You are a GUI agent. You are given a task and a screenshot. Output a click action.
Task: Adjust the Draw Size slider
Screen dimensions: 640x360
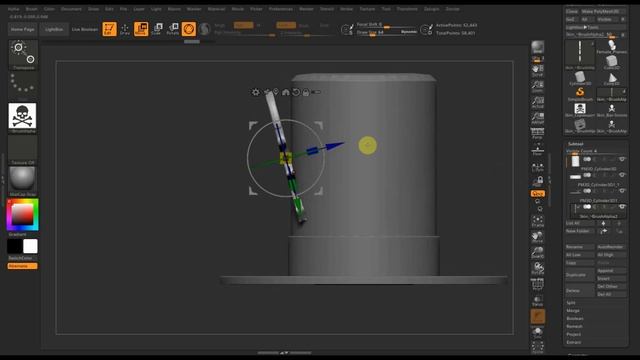[387, 33]
